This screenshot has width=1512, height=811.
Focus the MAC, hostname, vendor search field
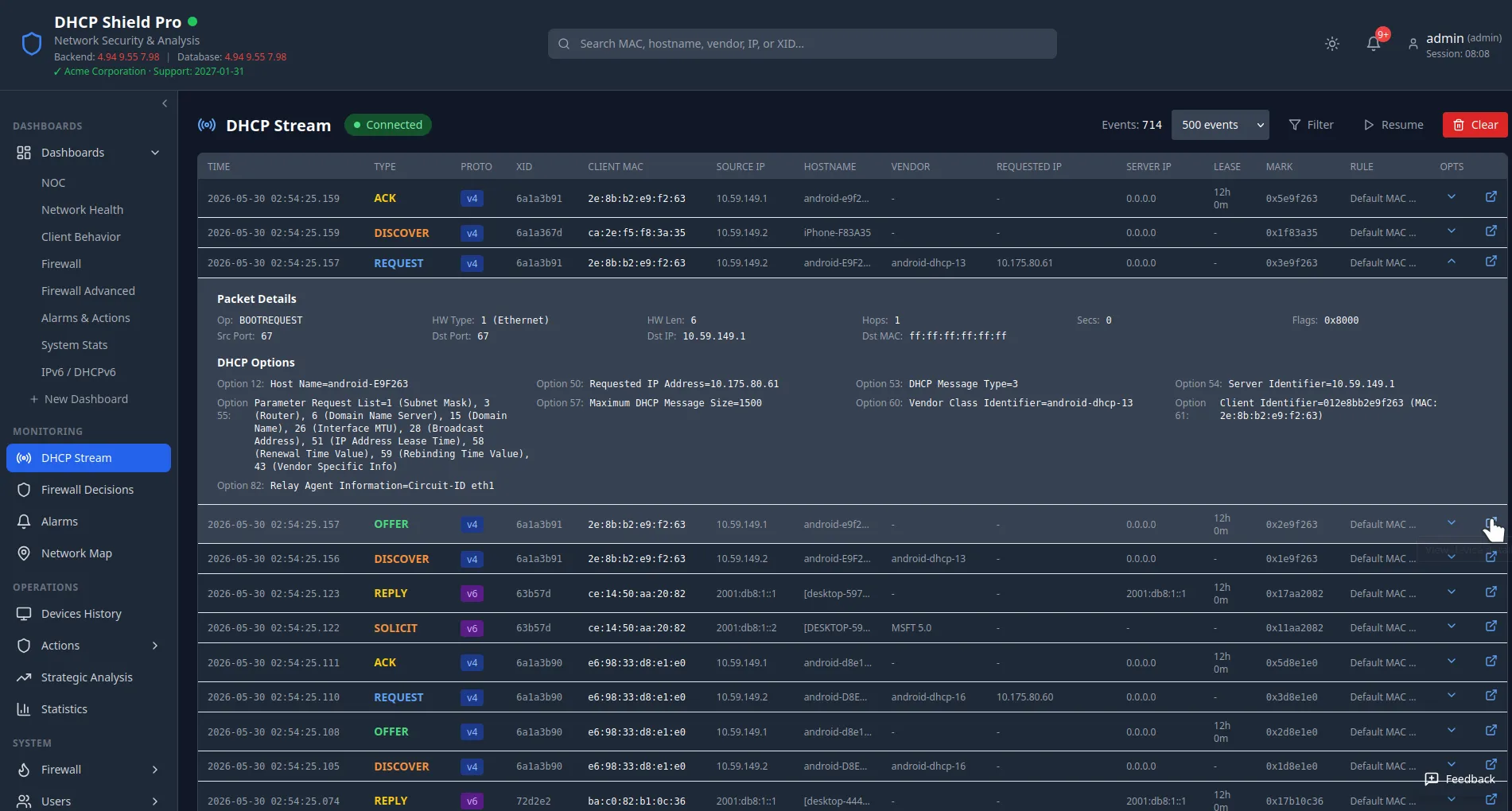pyautogui.click(x=802, y=44)
